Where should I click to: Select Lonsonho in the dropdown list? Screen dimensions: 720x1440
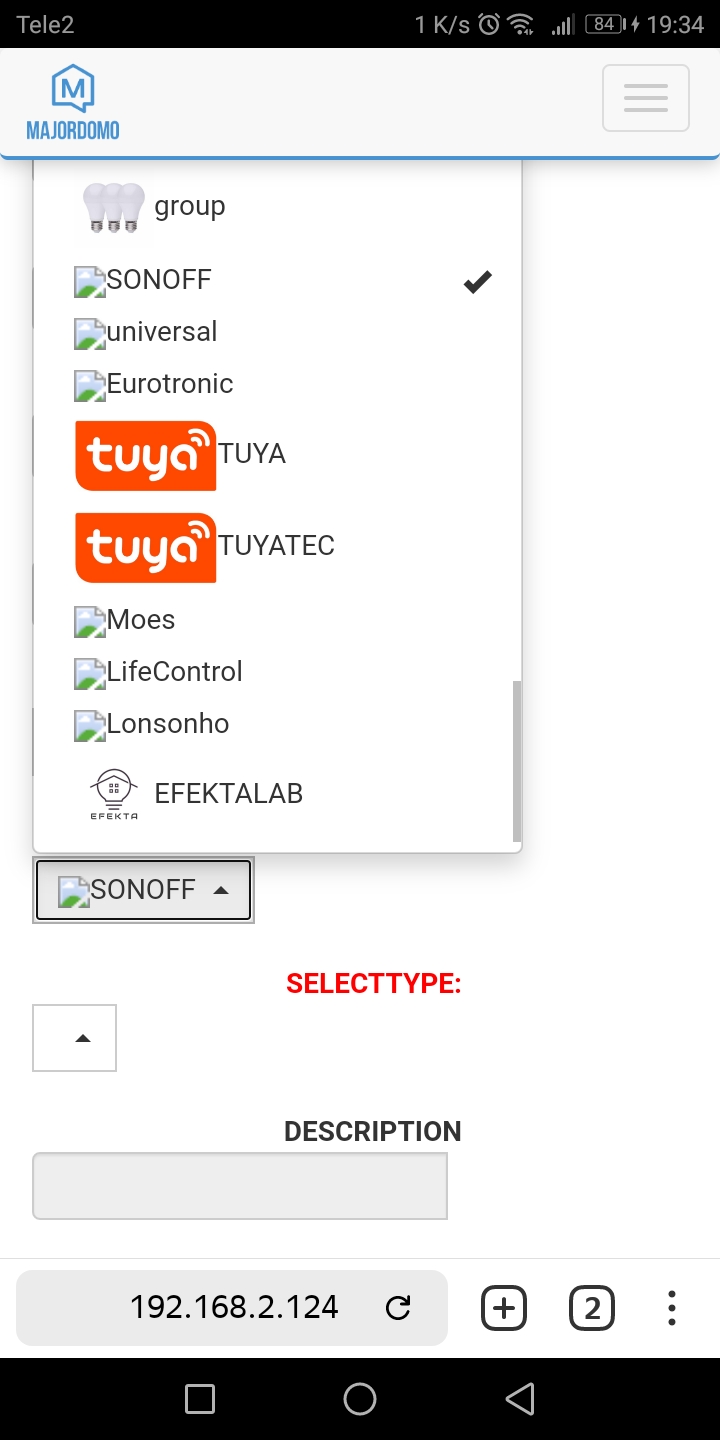click(x=150, y=723)
